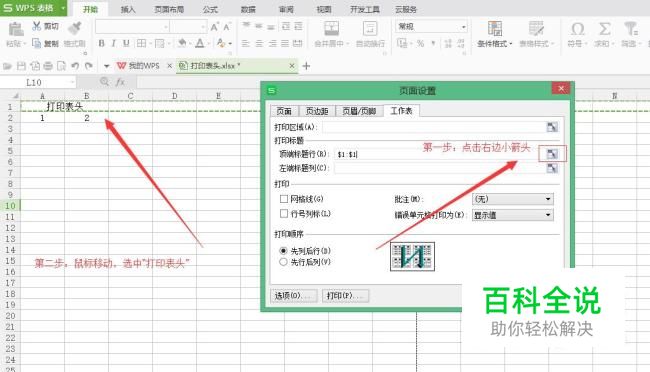Open the Insert (插入) ribbon tab
The image size is (650, 372).
[x=128, y=9]
